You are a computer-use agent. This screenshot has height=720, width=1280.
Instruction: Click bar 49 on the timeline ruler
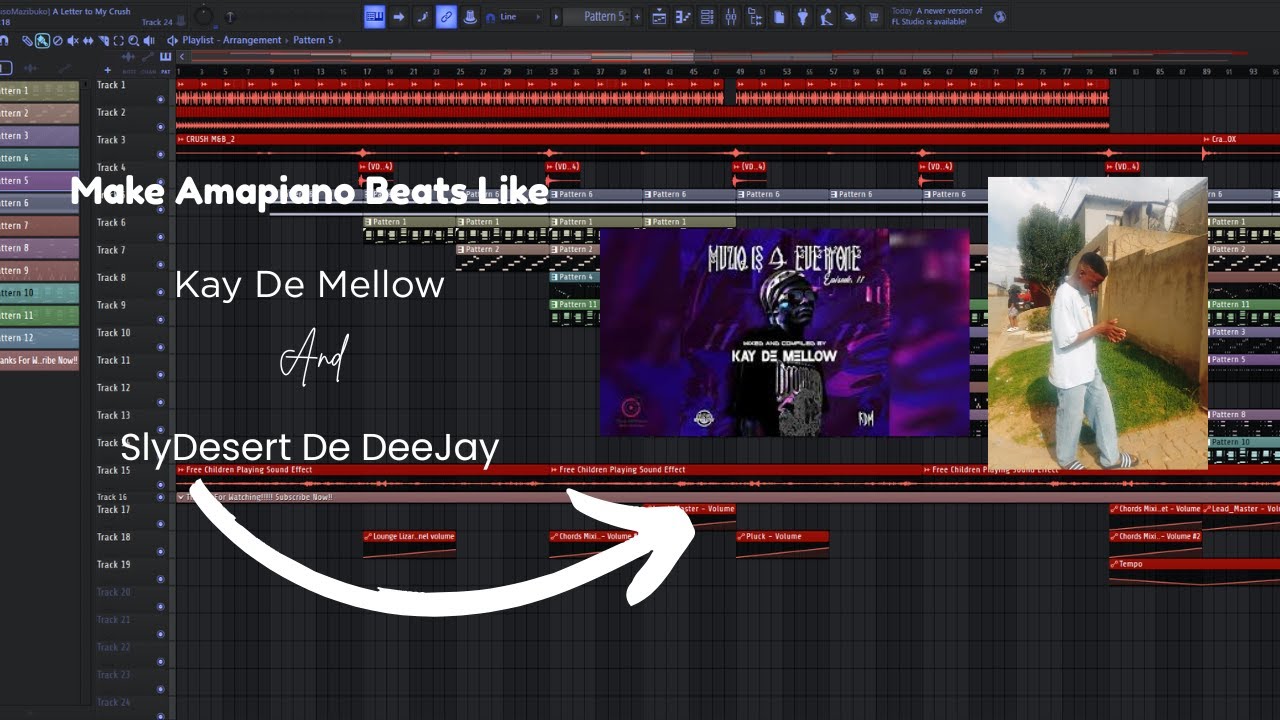pyautogui.click(x=741, y=72)
